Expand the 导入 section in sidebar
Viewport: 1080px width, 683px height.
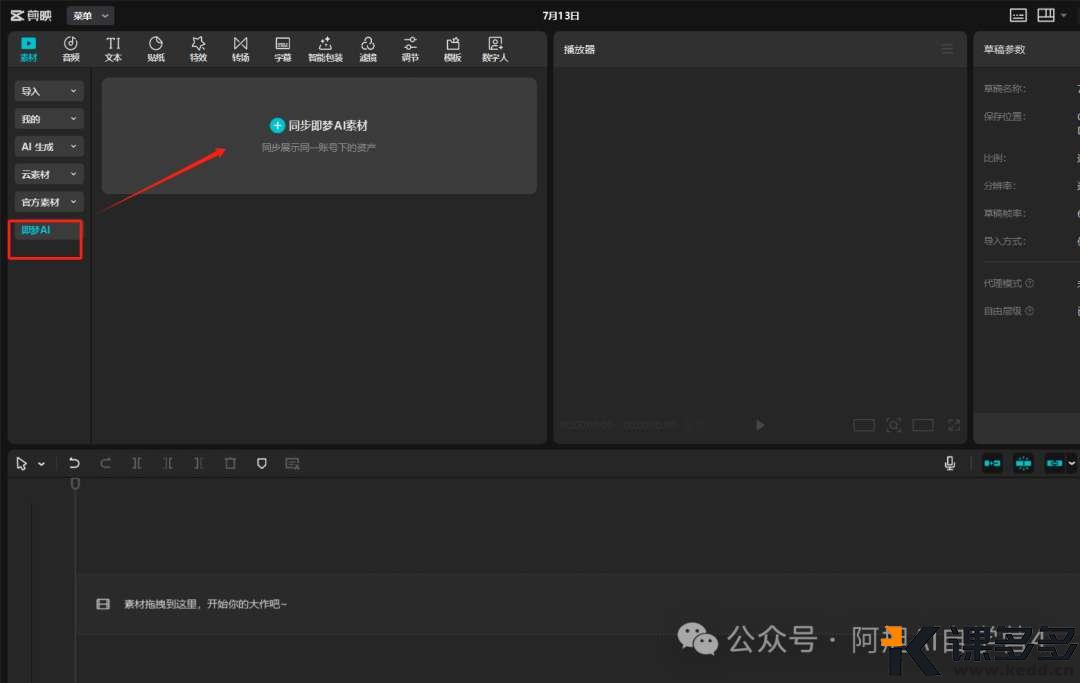[49, 91]
